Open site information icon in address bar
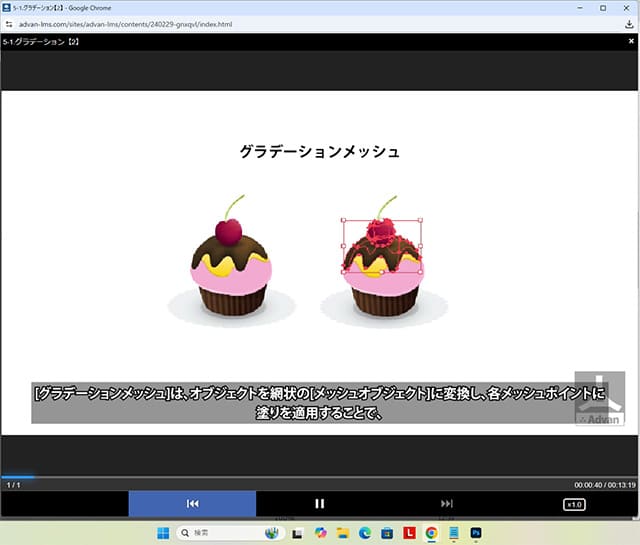The image size is (640, 545). pyautogui.click(x=10, y=23)
